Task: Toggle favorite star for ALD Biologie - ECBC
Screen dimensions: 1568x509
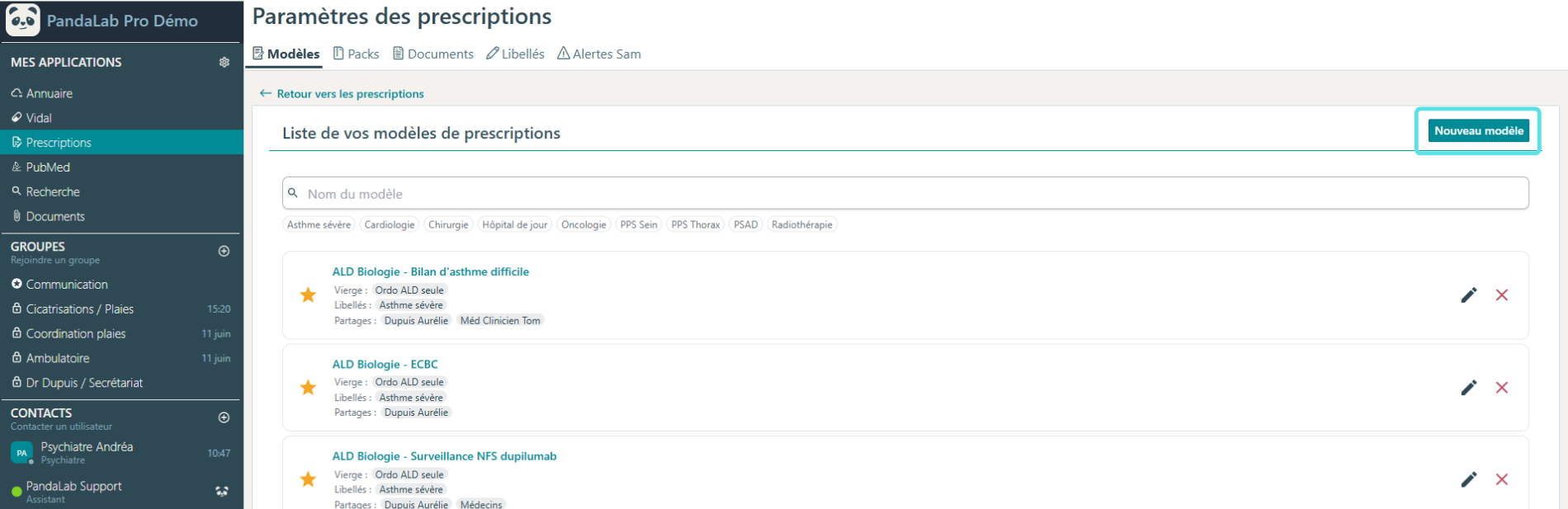Action: click(308, 387)
